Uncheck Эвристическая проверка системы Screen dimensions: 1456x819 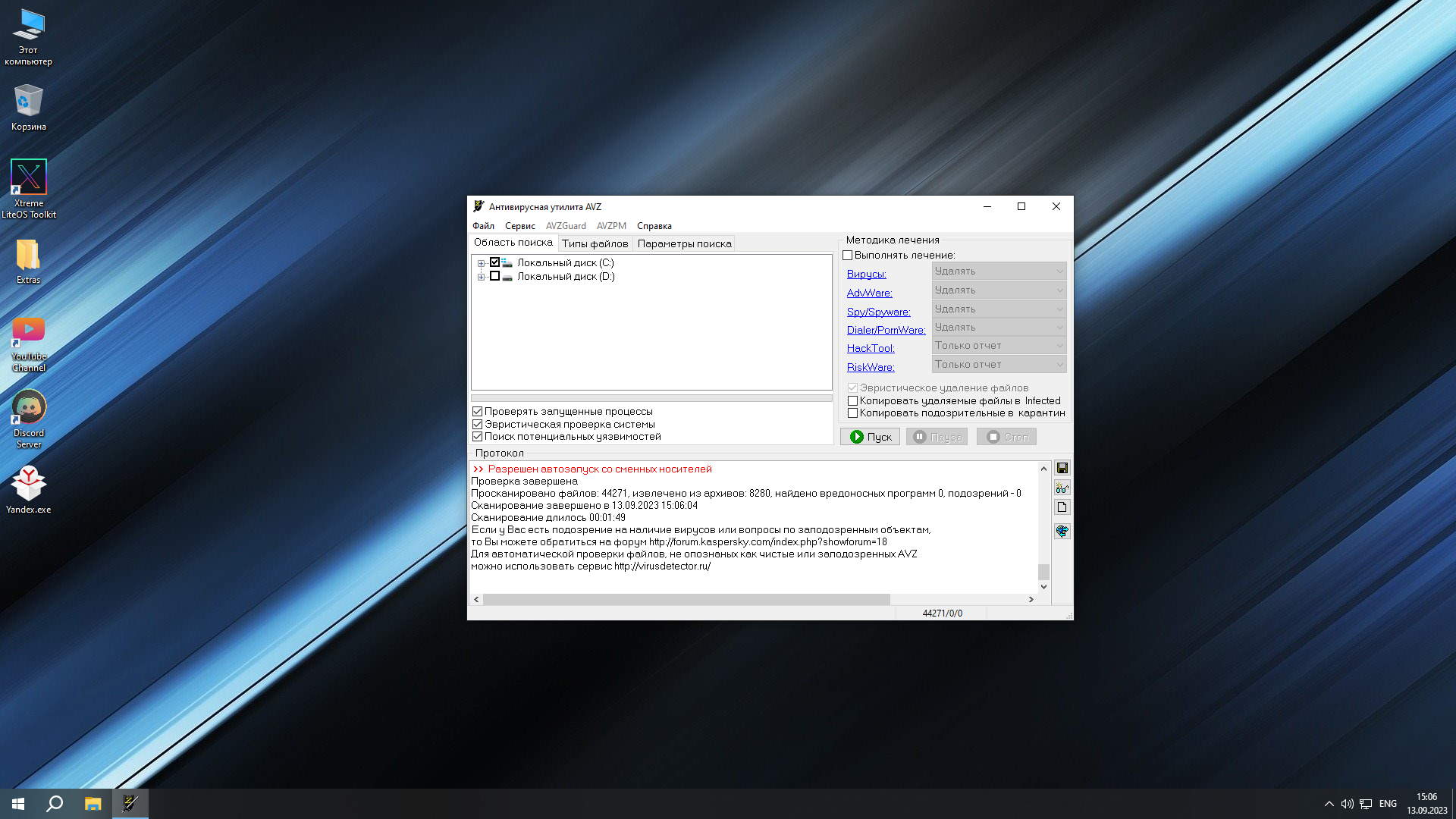(478, 425)
